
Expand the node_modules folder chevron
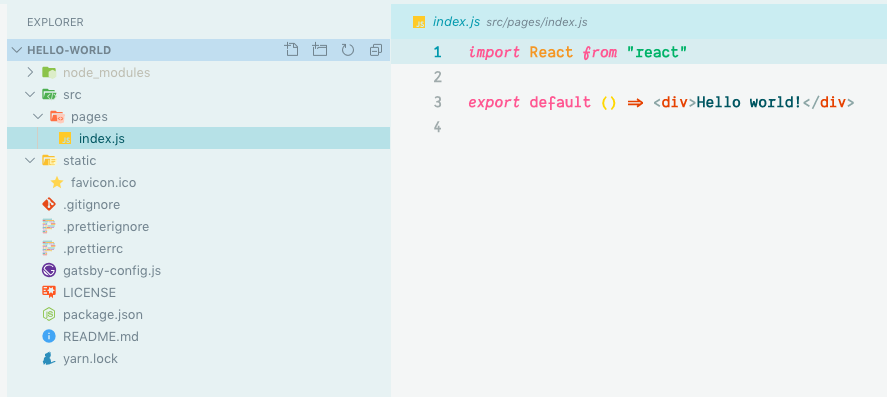[30, 72]
